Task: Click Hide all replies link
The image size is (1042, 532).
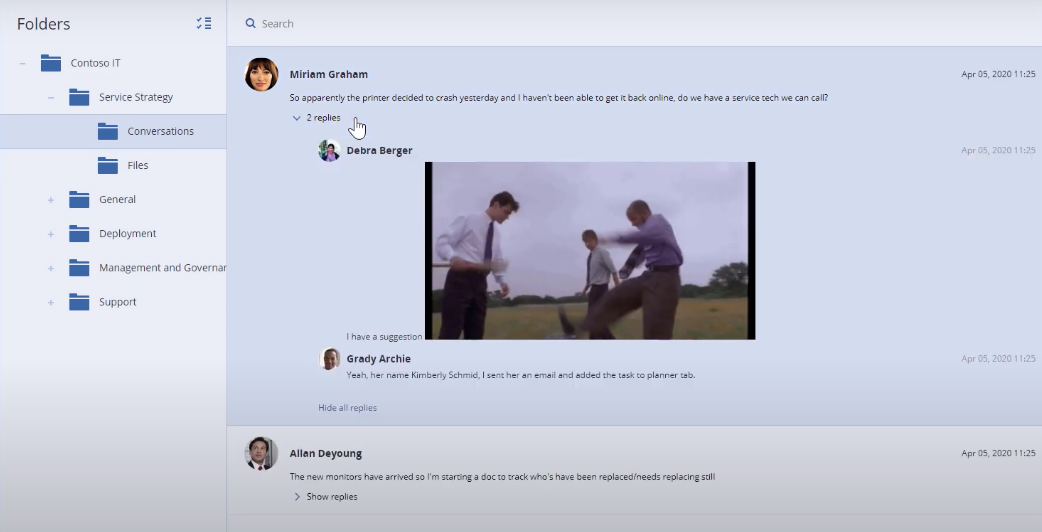Action: point(348,408)
